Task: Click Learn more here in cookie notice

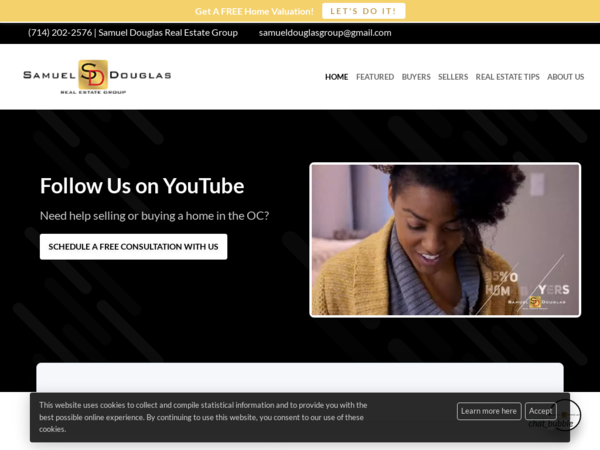Action: click(x=489, y=411)
